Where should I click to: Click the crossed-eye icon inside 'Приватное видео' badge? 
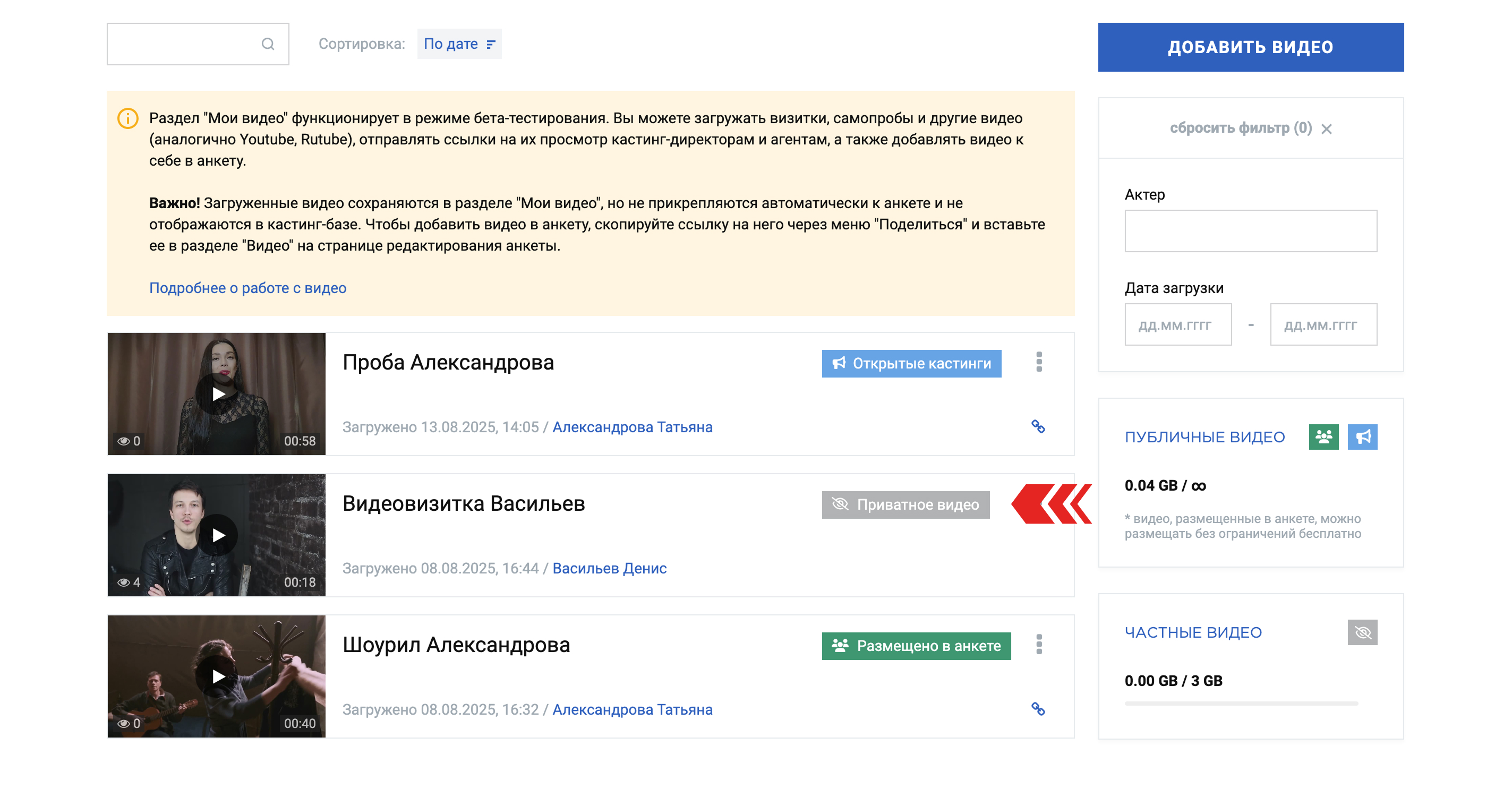[x=840, y=504]
